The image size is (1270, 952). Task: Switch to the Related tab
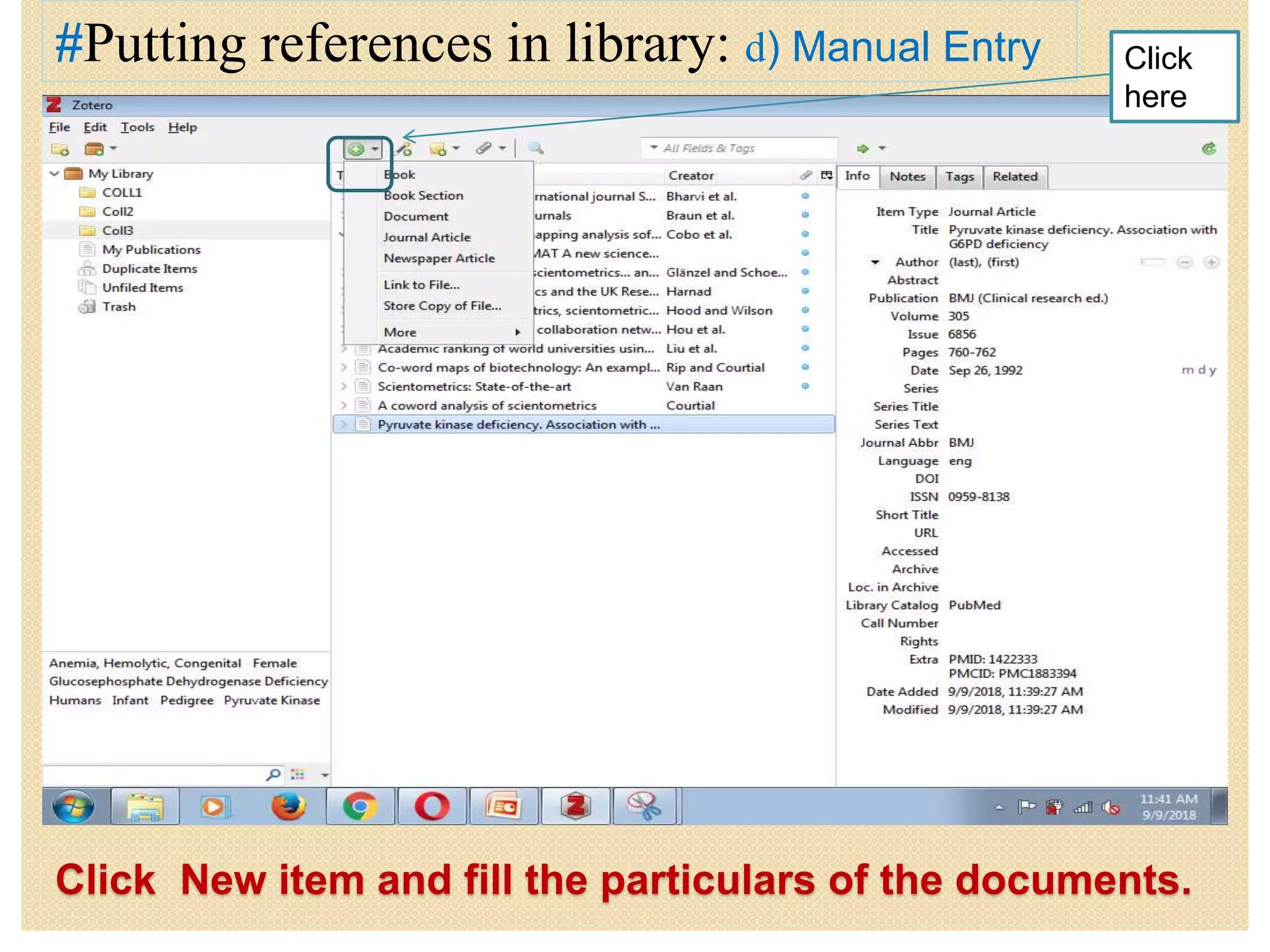coord(1015,177)
